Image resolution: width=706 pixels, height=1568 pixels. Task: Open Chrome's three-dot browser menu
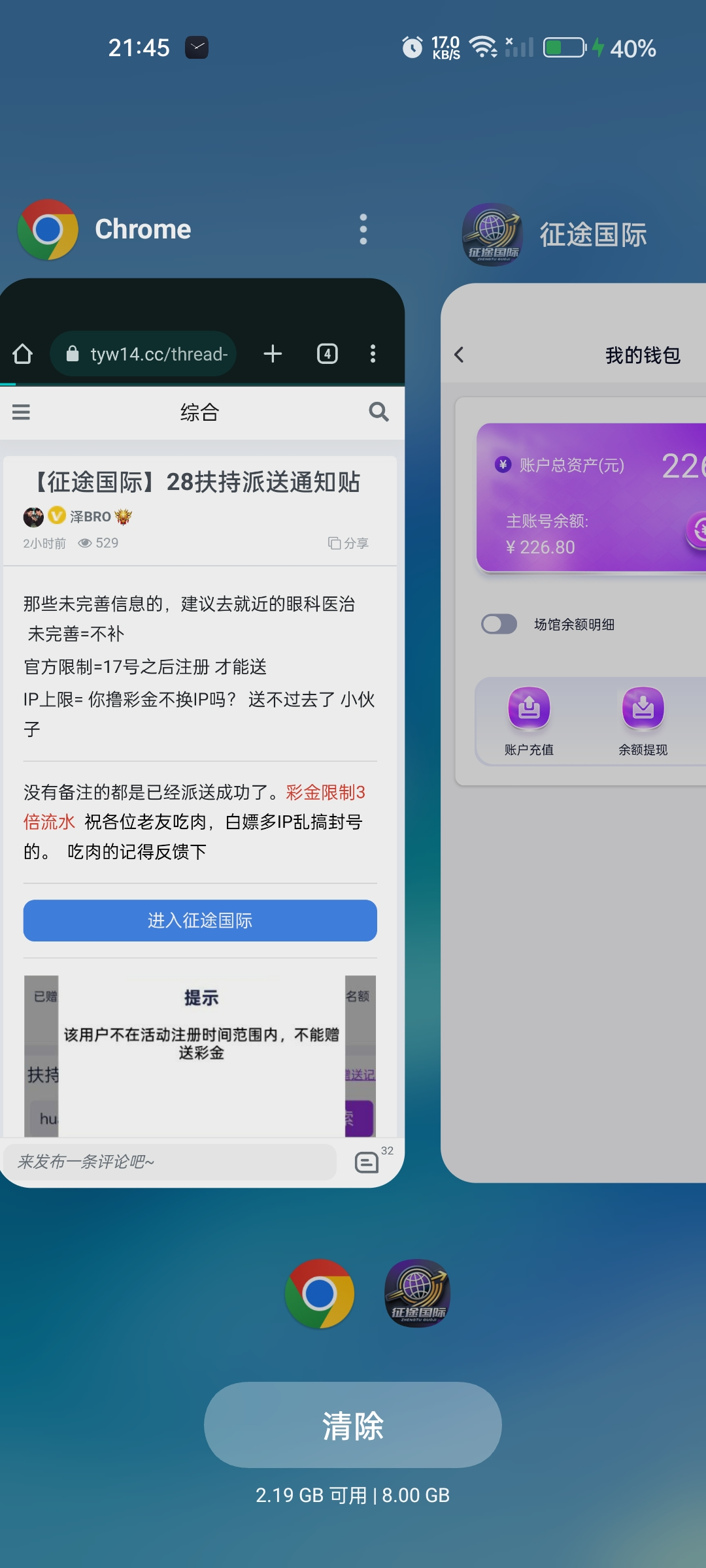tap(373, 354)
